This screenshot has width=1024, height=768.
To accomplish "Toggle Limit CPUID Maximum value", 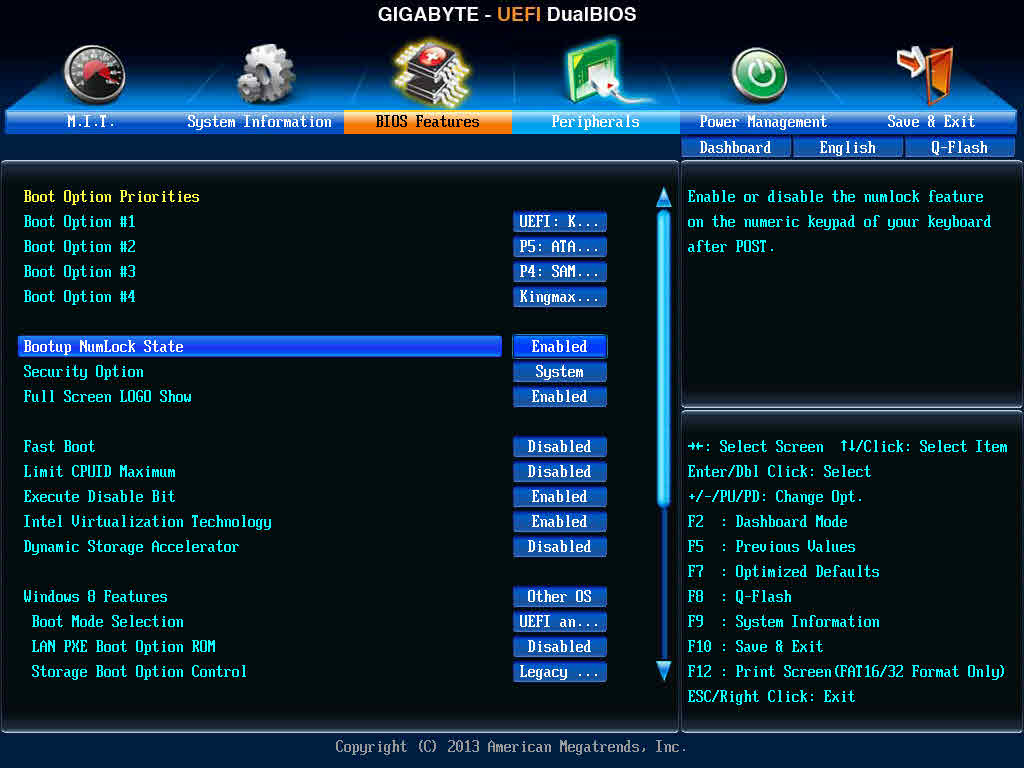I will coord(560,472).
